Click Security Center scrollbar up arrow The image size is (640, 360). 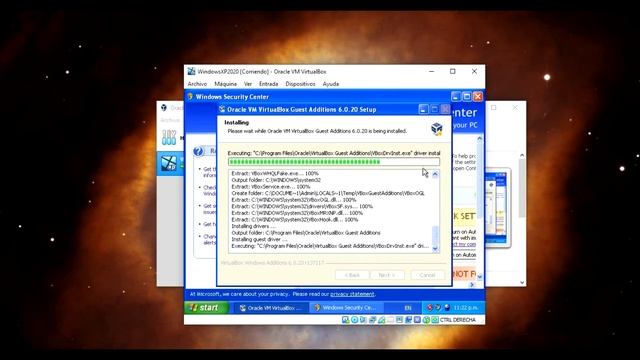click(x=479, y=139)
